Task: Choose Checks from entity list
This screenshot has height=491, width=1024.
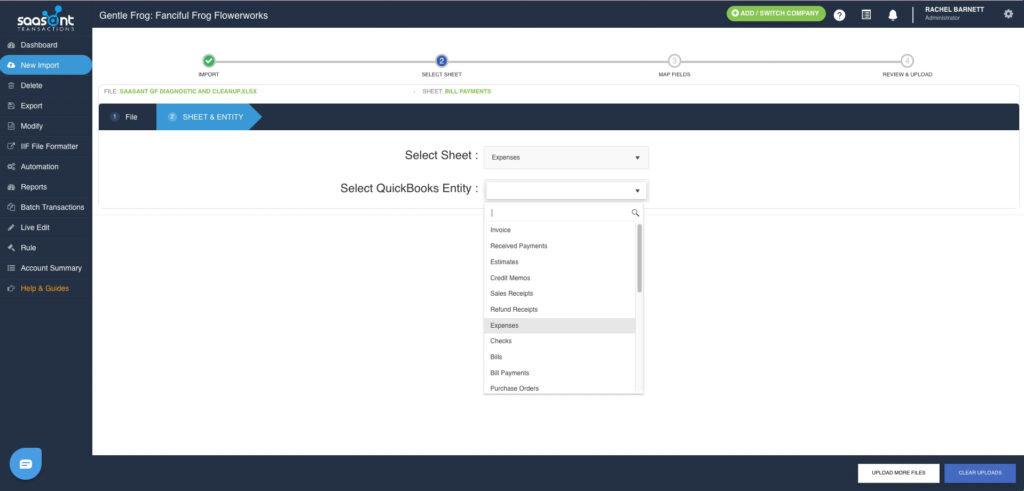Action: coord(560,341)
